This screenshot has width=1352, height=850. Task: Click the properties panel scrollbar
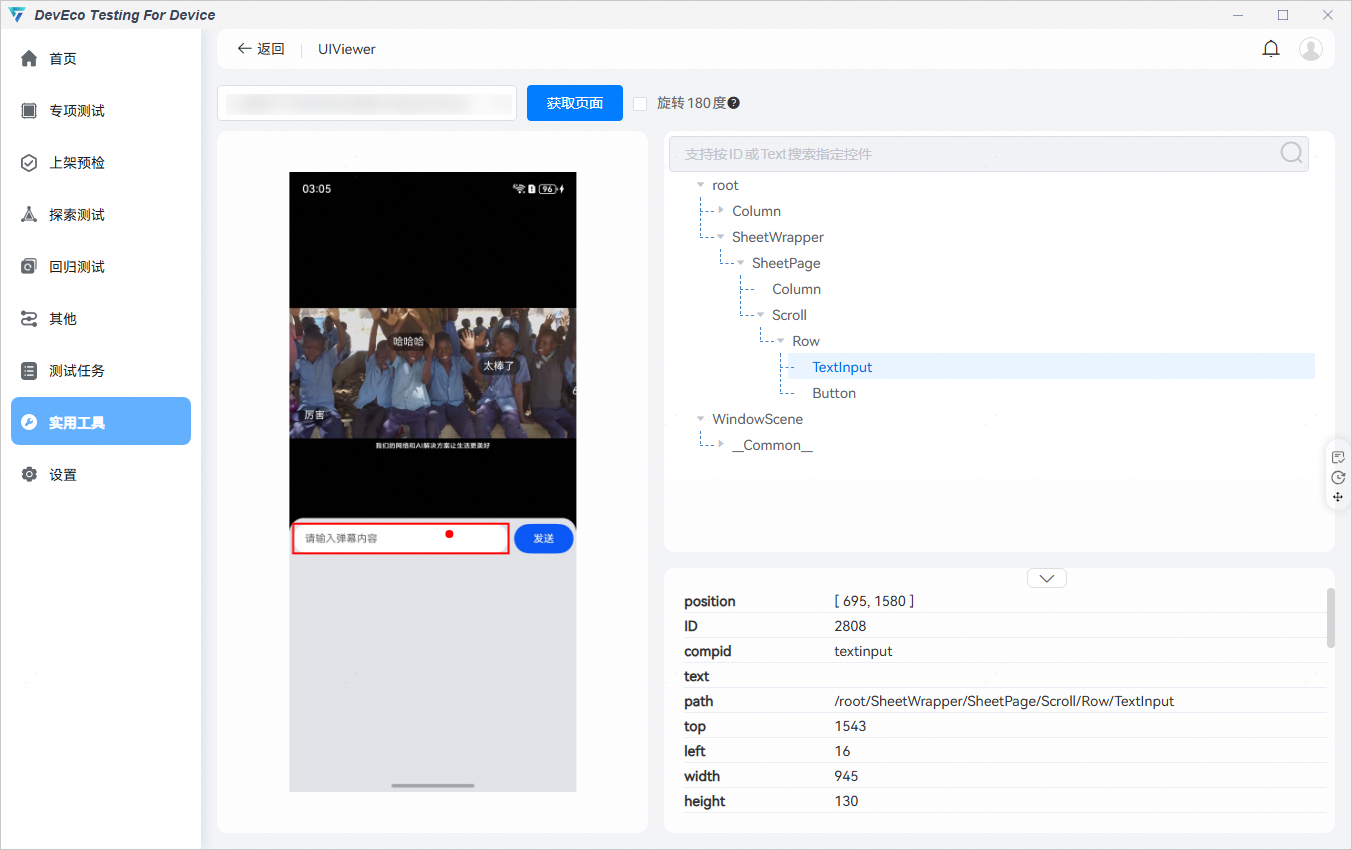click(x=1330, y=618)
